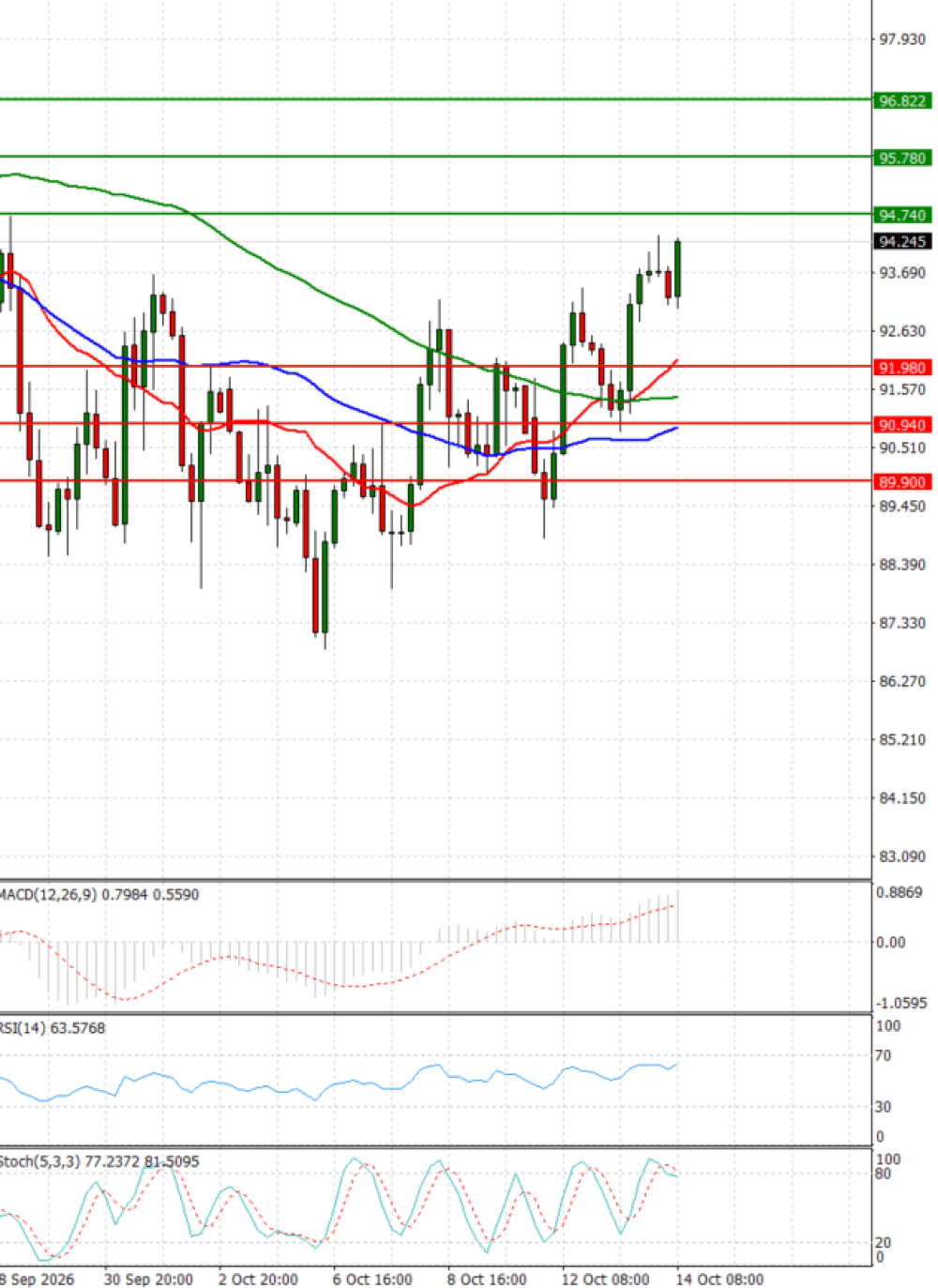This screenshot has width=938, height=1288.
Task: Click the 85.210 price axis value
Action: pyautogui.click(x=901, y=739)
